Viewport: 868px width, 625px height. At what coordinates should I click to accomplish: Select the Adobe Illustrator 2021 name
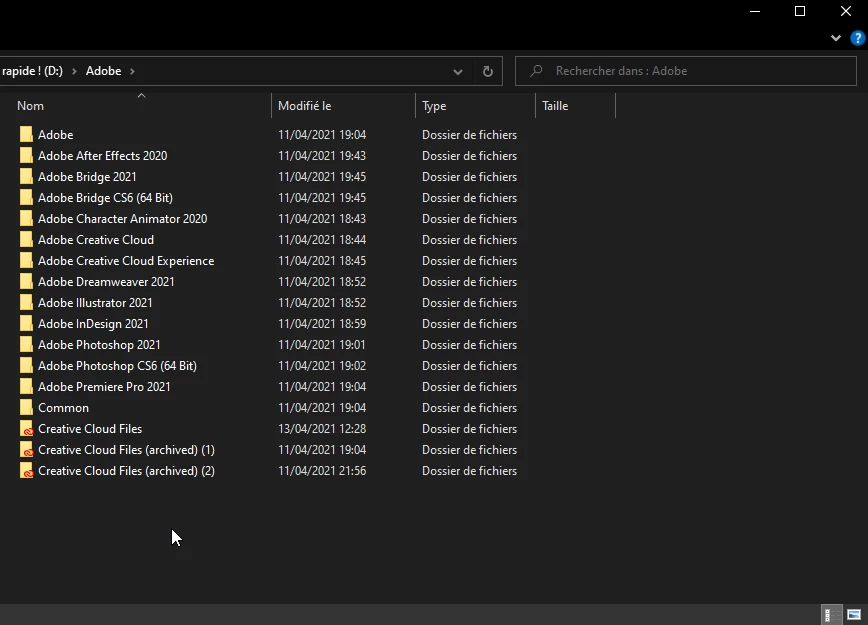pyautogui.click(x=95, y=303)
